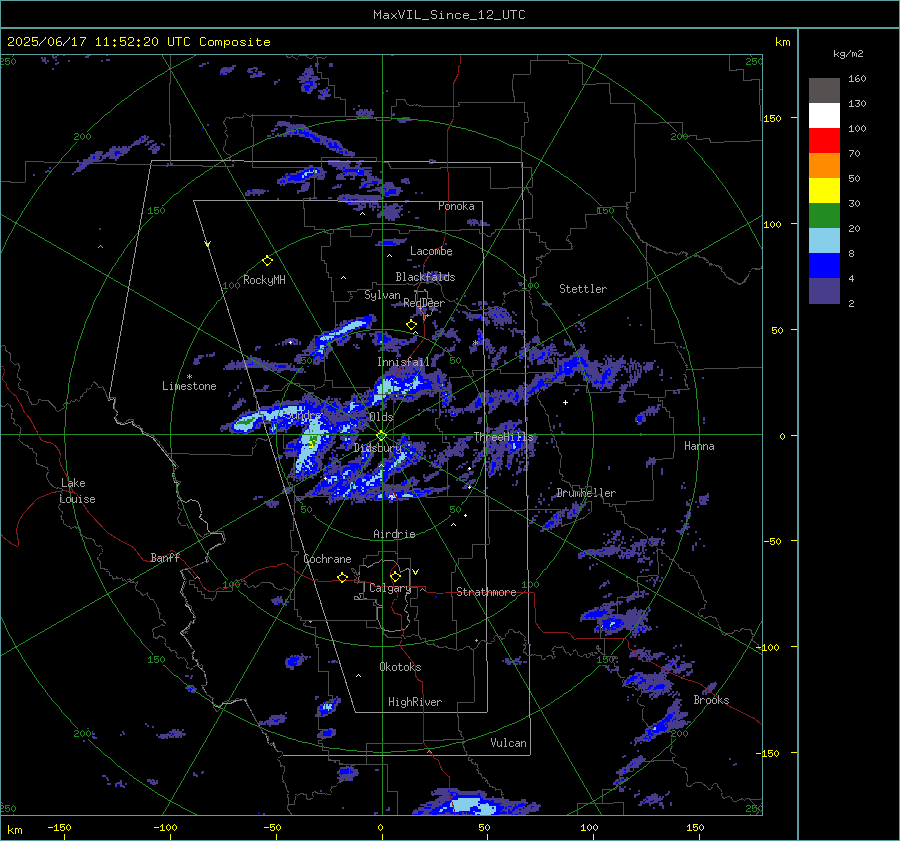Click the Vulcan city label

tap(509, 743)
